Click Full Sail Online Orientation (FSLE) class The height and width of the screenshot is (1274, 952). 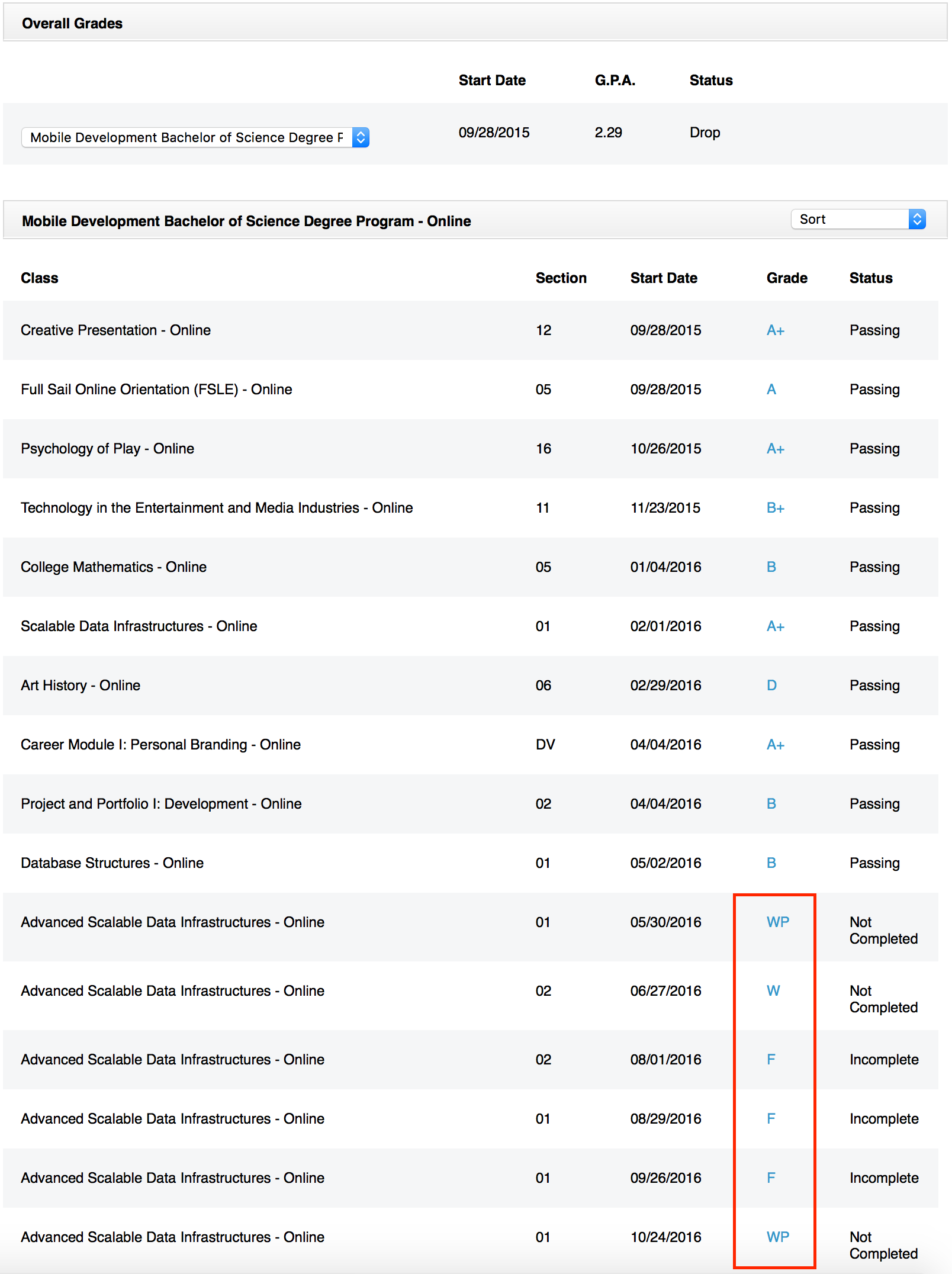point(156,390)
